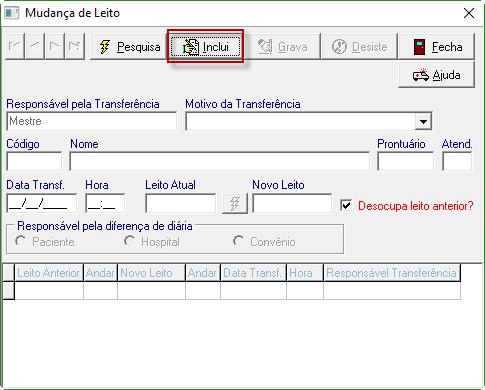Click the Responsável pela Transferência field
485x390 pixels.
(x=92, y=121)
